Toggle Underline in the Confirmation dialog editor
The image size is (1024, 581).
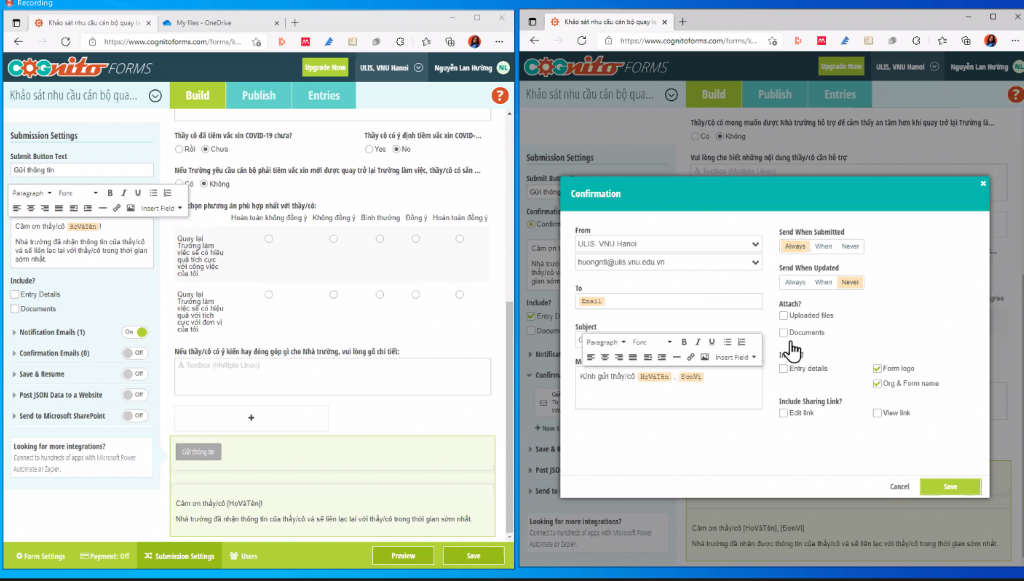pyautogui.click(x=712, y=342)
